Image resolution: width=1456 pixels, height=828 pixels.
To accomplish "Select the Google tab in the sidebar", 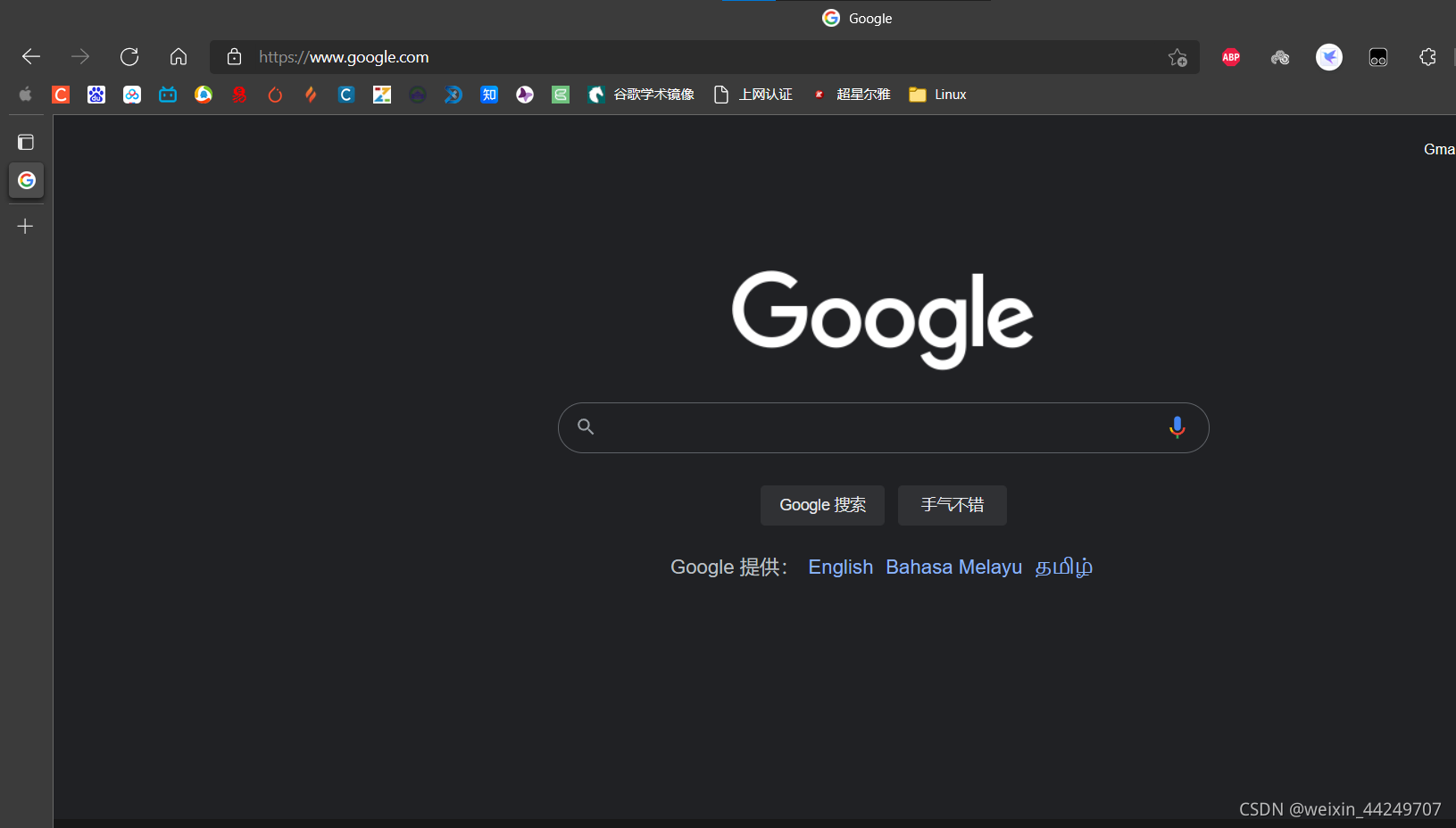I will (x=27, y=180).
